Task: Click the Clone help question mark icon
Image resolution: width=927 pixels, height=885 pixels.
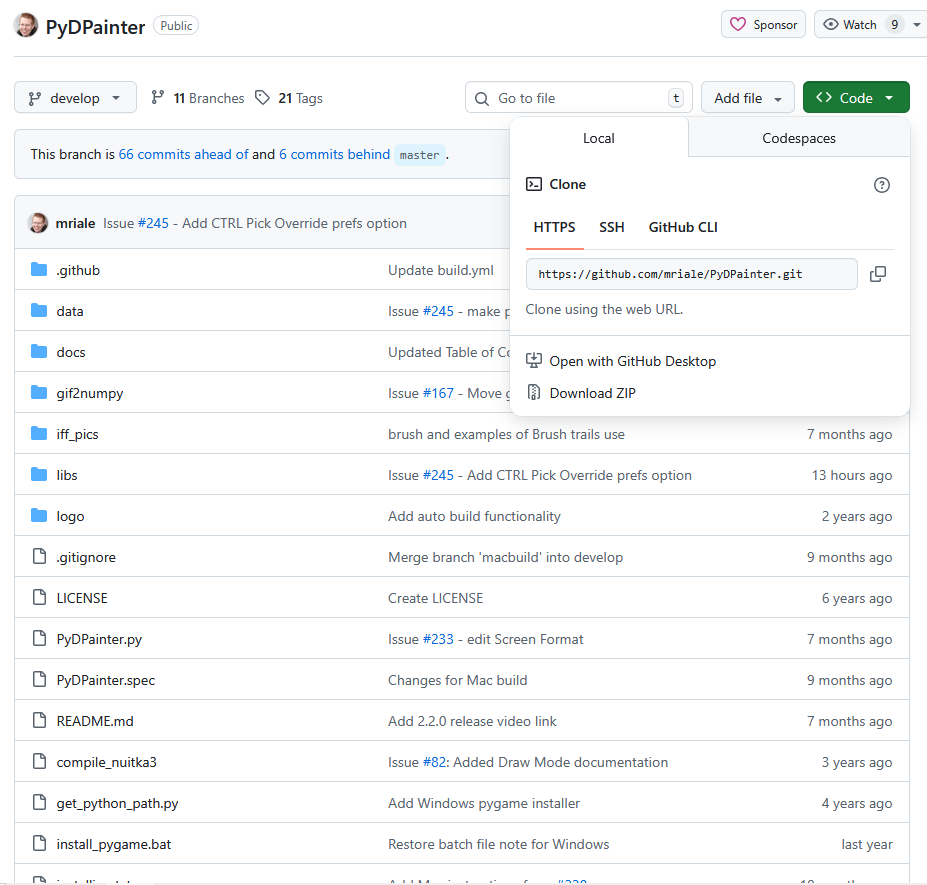Action: (x=881, y=185)
